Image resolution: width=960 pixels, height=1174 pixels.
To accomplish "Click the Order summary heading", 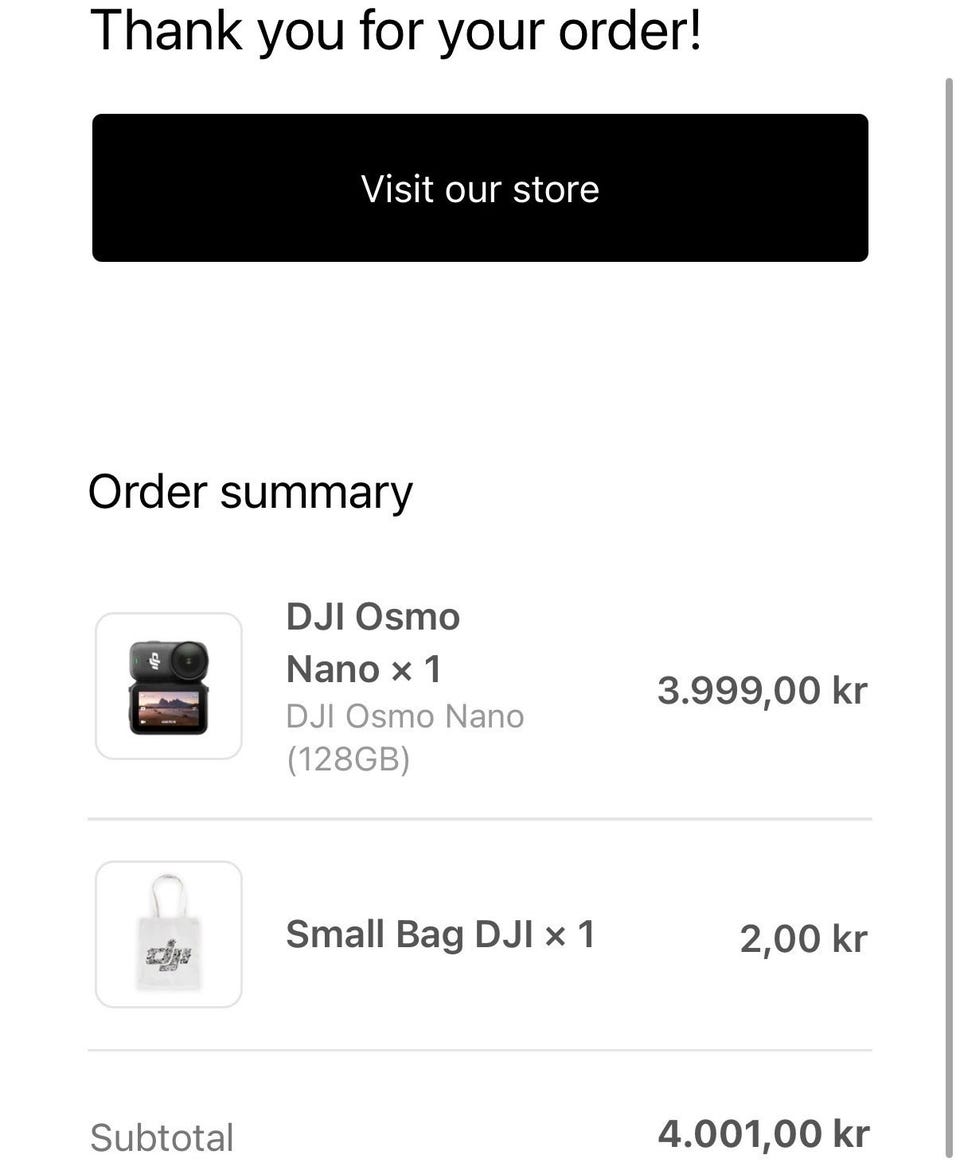I will pos(250,493).
